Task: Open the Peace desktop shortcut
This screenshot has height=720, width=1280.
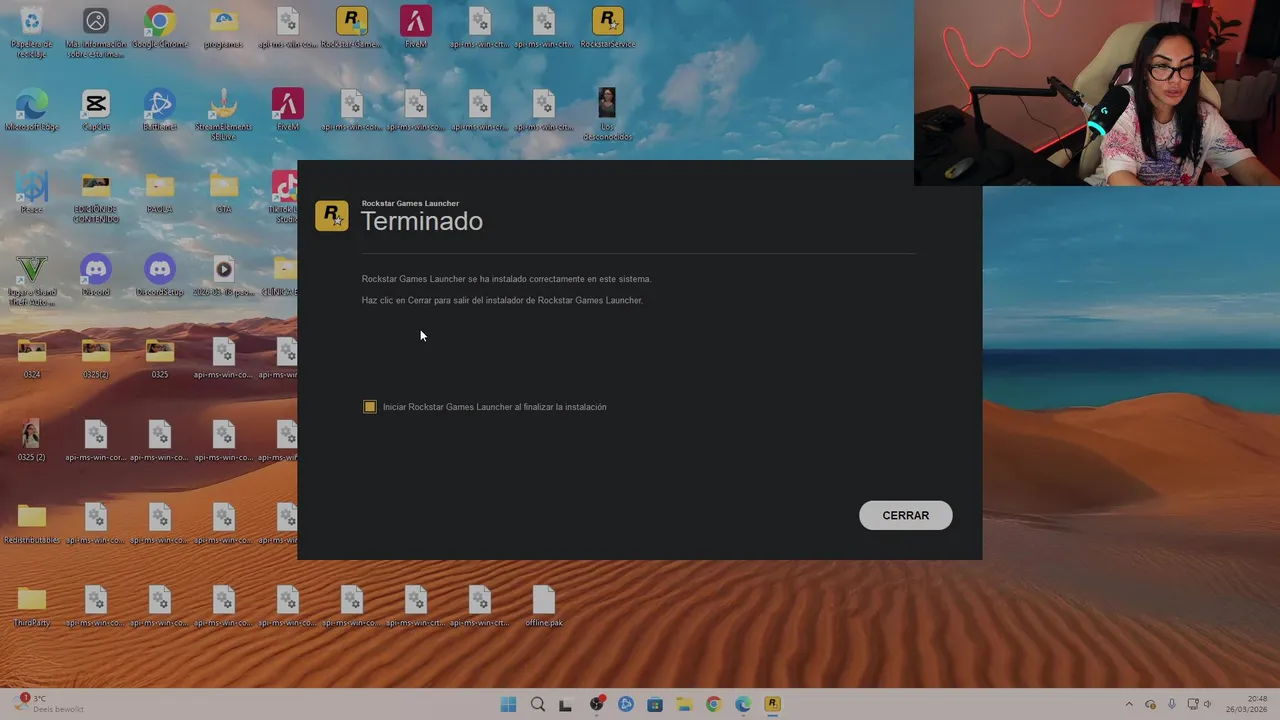Action: point(32,193)
